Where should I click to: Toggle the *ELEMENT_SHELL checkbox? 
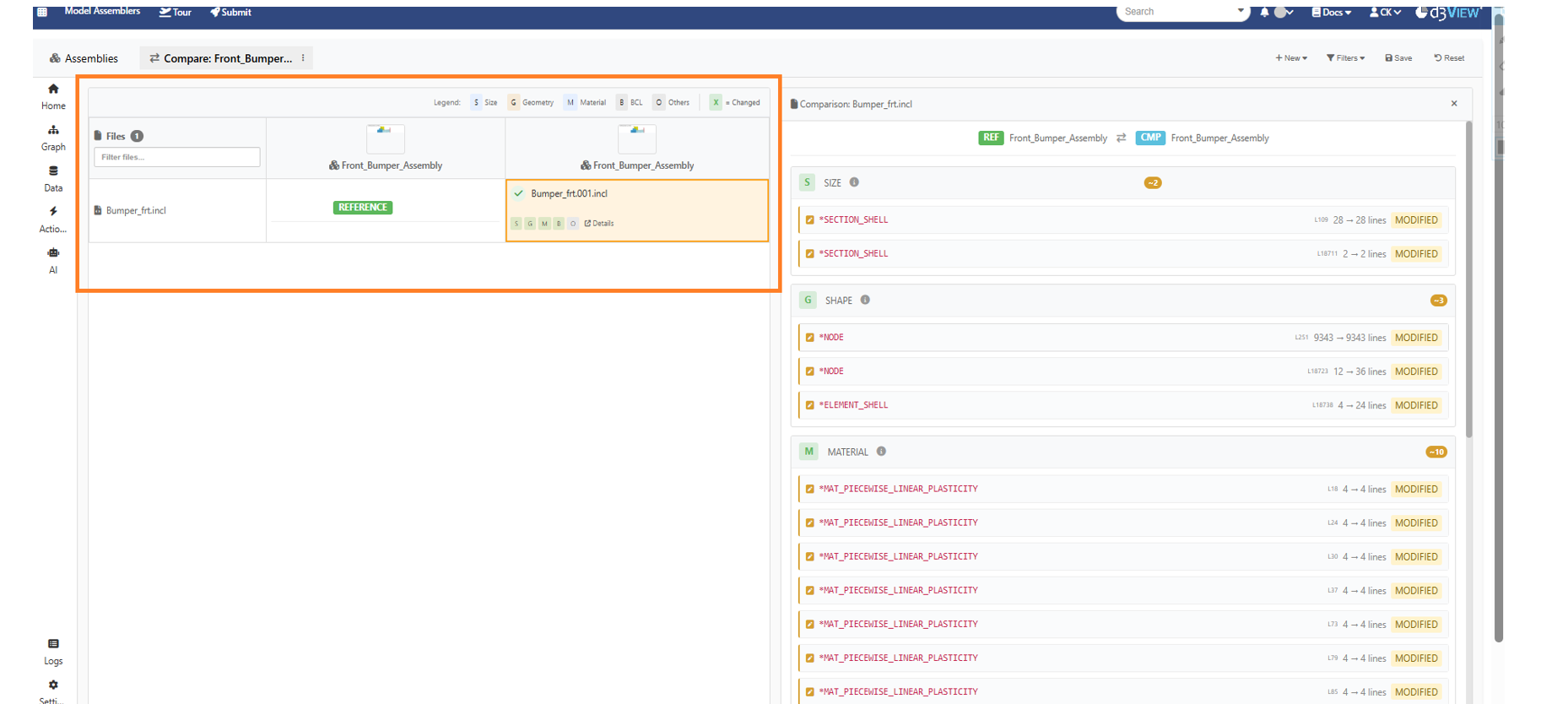click(809, 405)
